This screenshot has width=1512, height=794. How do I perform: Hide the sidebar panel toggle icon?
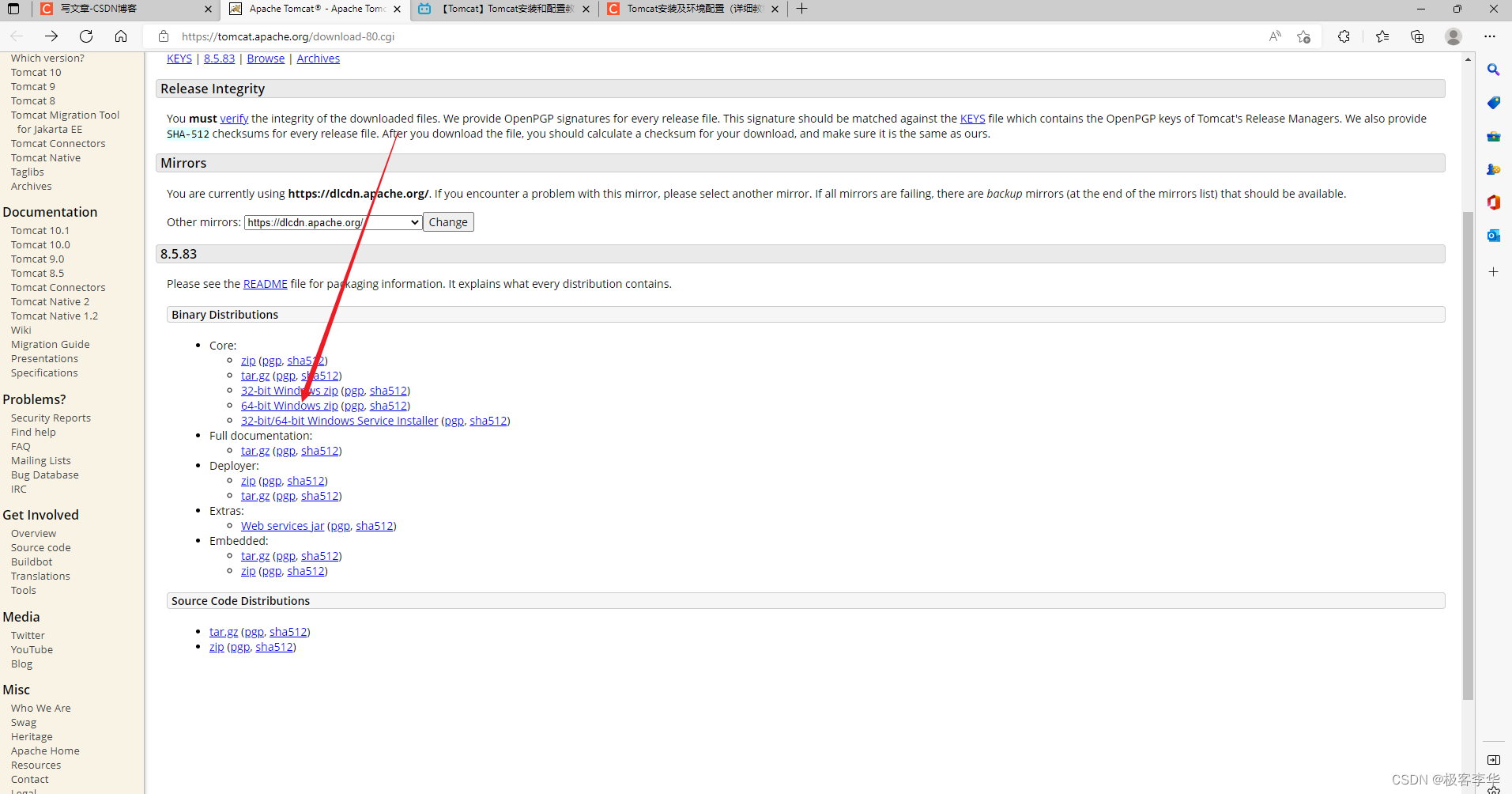1493,760
